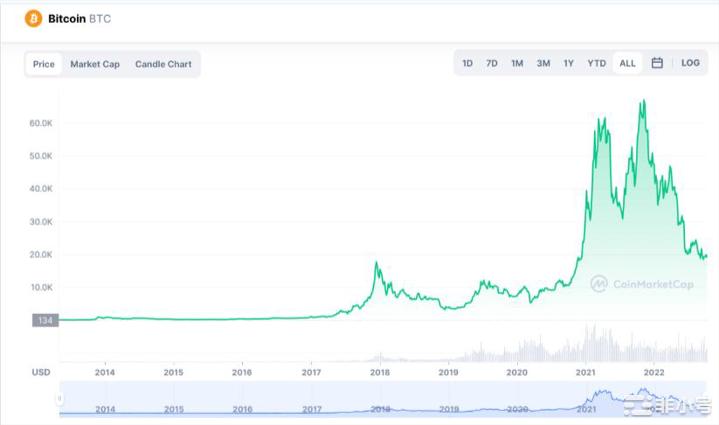
Task: Click 2018 in the bottom range navigator
Action: coord(380,408)
